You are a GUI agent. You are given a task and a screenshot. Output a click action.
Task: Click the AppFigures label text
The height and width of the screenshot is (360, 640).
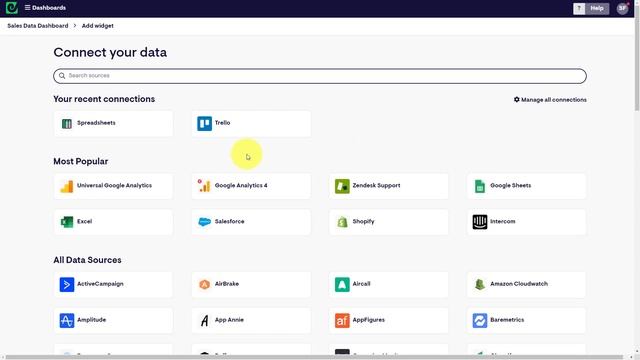[369, 320]
